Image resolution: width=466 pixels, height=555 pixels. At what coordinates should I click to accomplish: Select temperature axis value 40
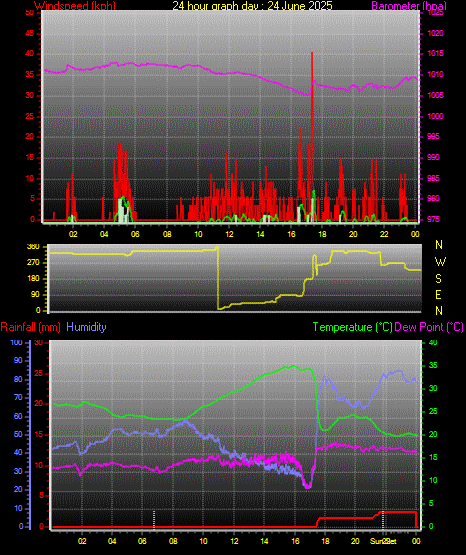coord(433,343)
